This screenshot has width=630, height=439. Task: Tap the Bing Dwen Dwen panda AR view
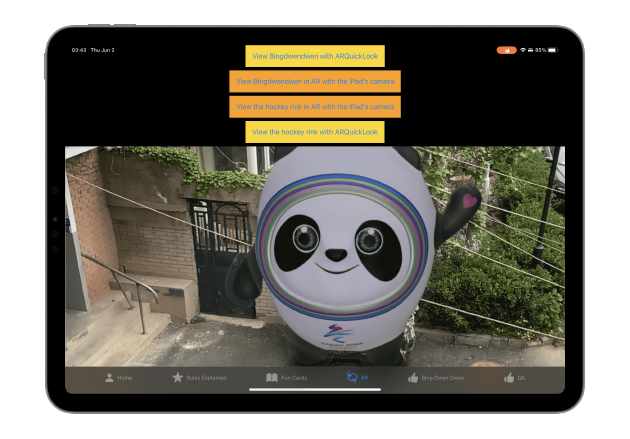(x=315, y=256)
